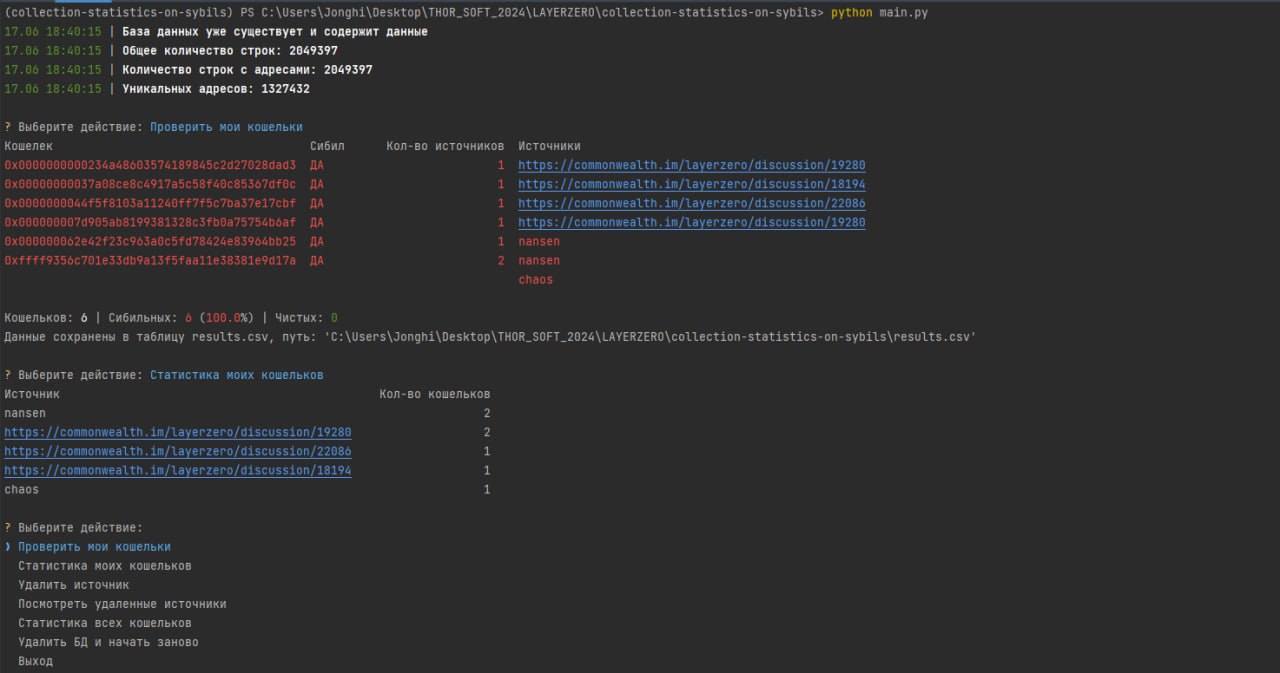The height and width of the screenshot is (673, 1280).
Task: Click wallet address 0x000000062e42f23c...bb25
Action: point(150,241)
